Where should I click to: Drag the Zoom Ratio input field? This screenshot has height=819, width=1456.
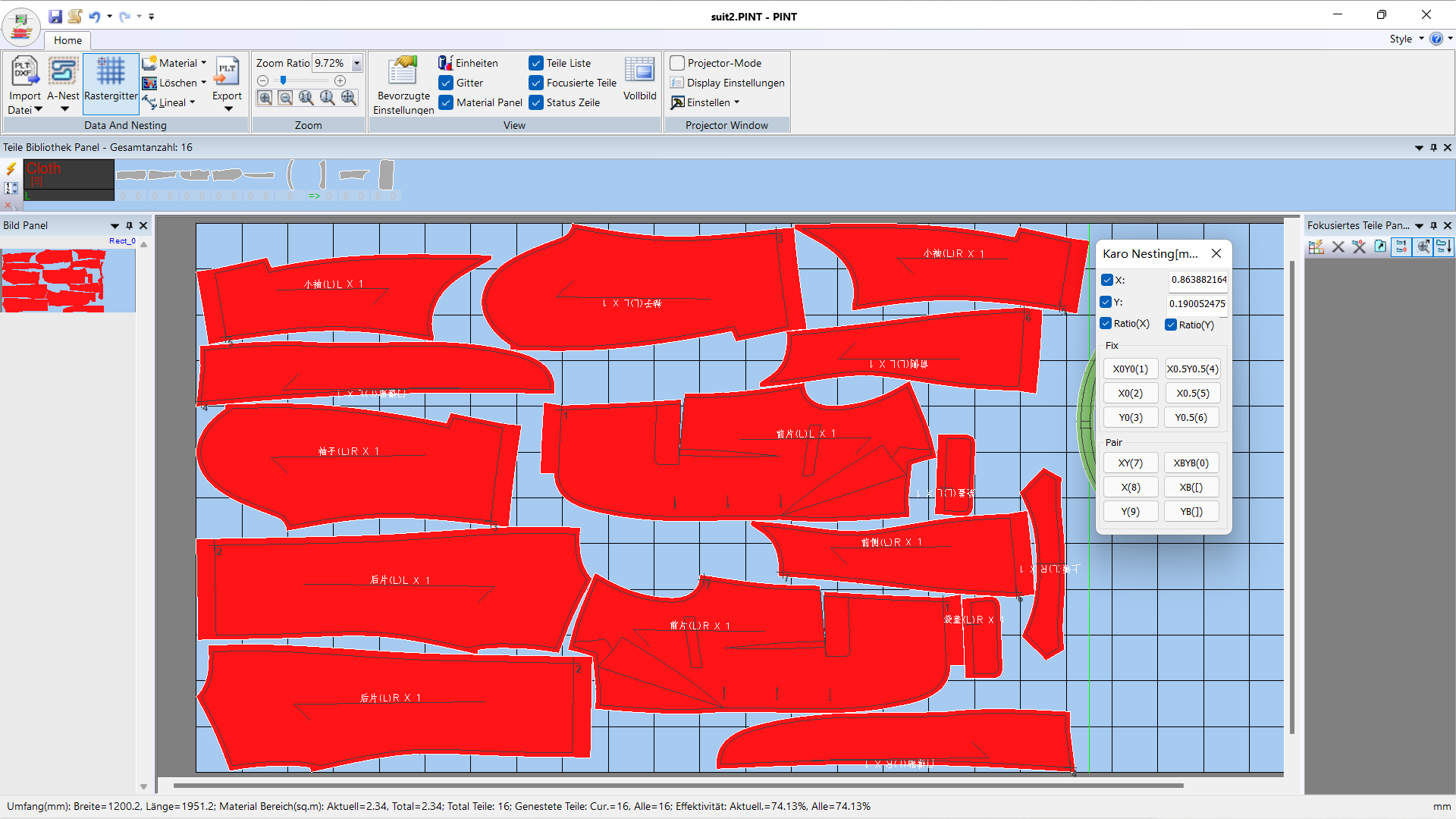pos(328,63)
